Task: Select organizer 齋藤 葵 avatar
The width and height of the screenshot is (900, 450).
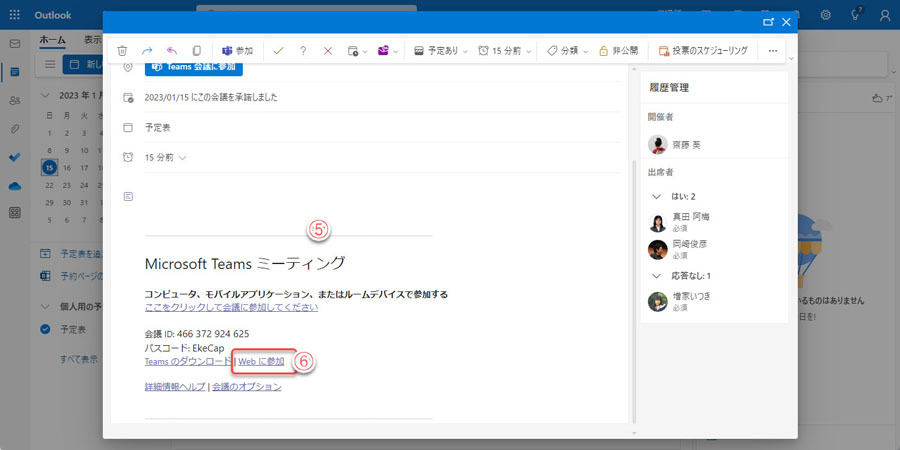Action: [x=657, y=145]
